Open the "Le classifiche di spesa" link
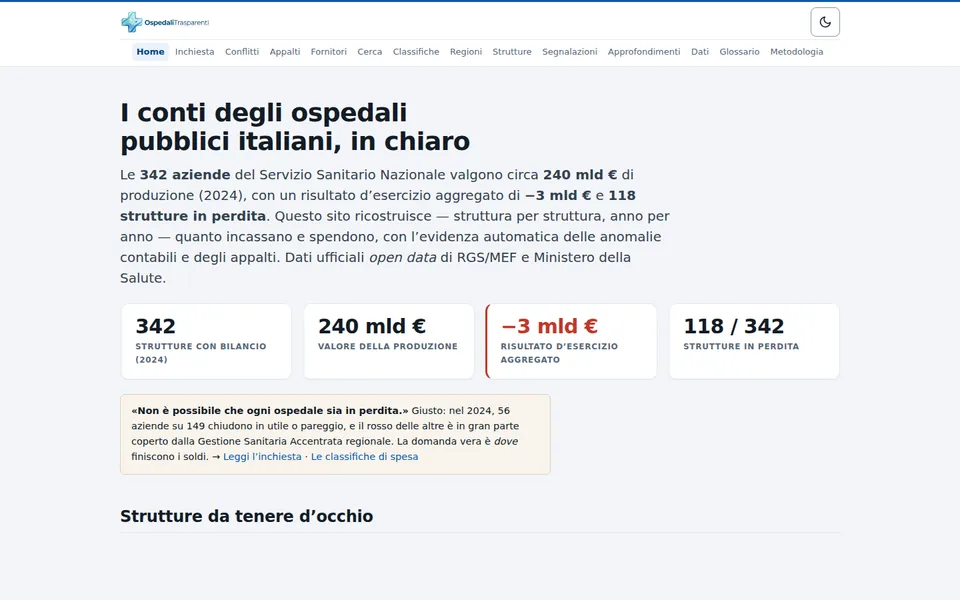The height and width of the screenshot is (600, 960). pos(364,457)
